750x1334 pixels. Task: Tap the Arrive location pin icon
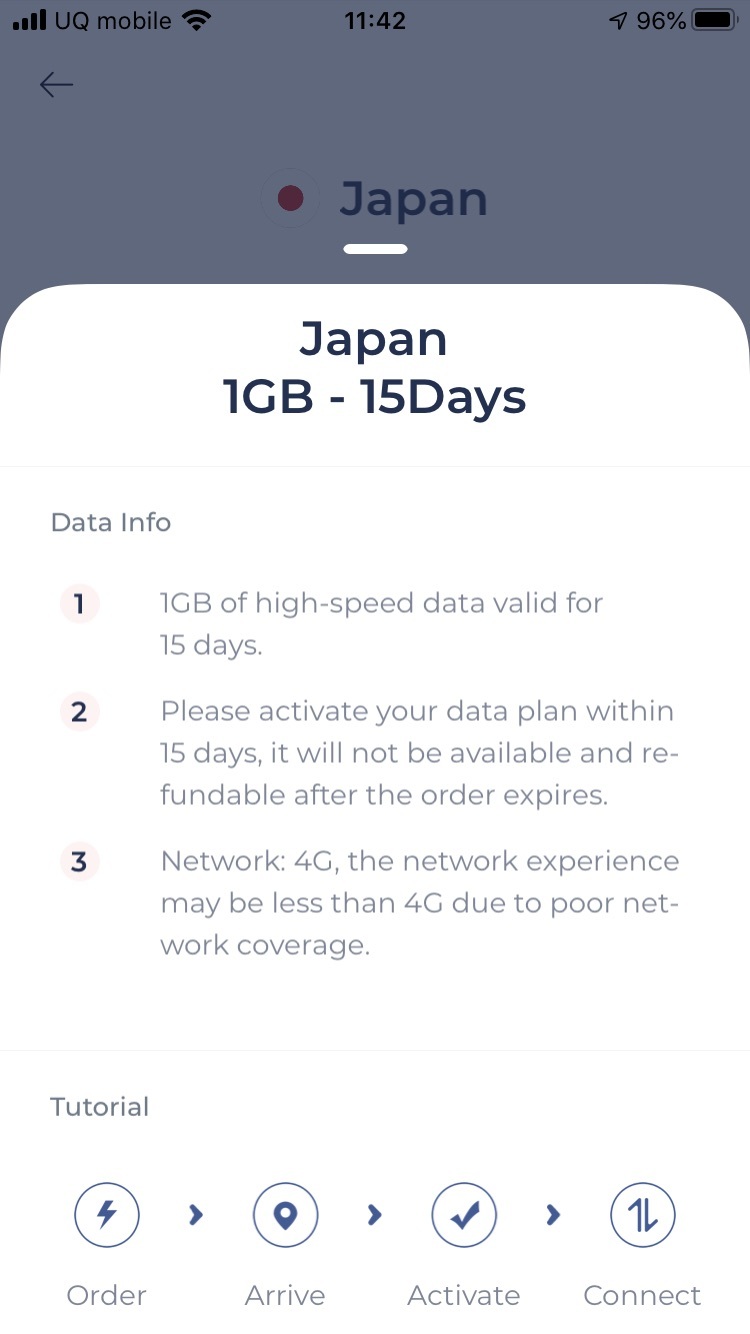tap(285, 1215)
